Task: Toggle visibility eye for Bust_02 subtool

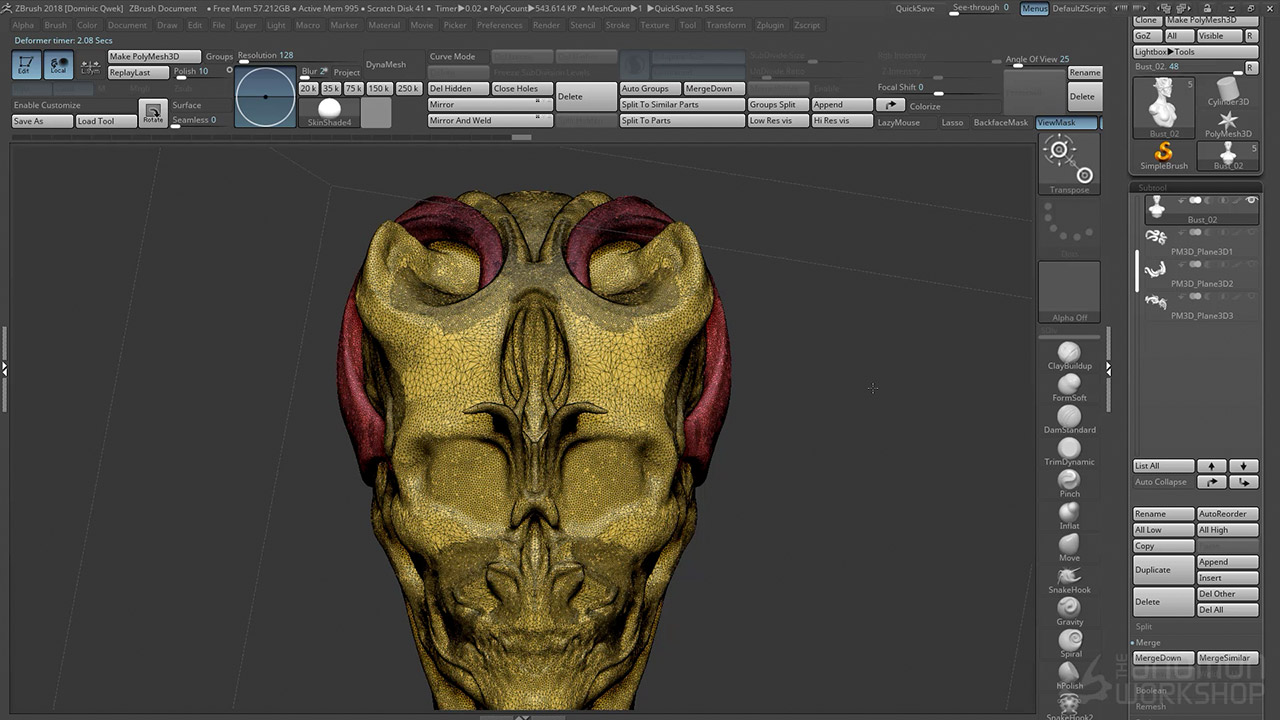Action: [1251, 201]
